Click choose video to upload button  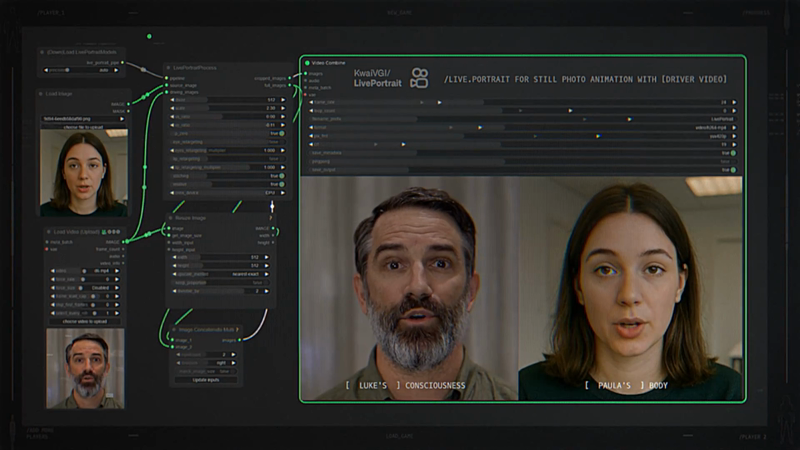pos(84,321)
